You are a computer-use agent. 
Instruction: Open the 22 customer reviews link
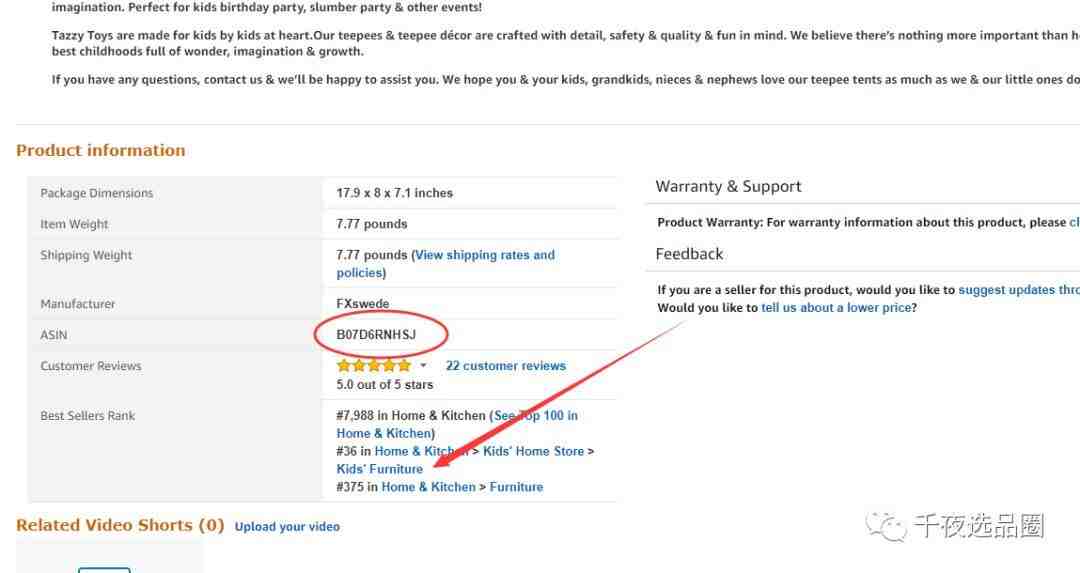pyautogui.click(x=506, y=366)
